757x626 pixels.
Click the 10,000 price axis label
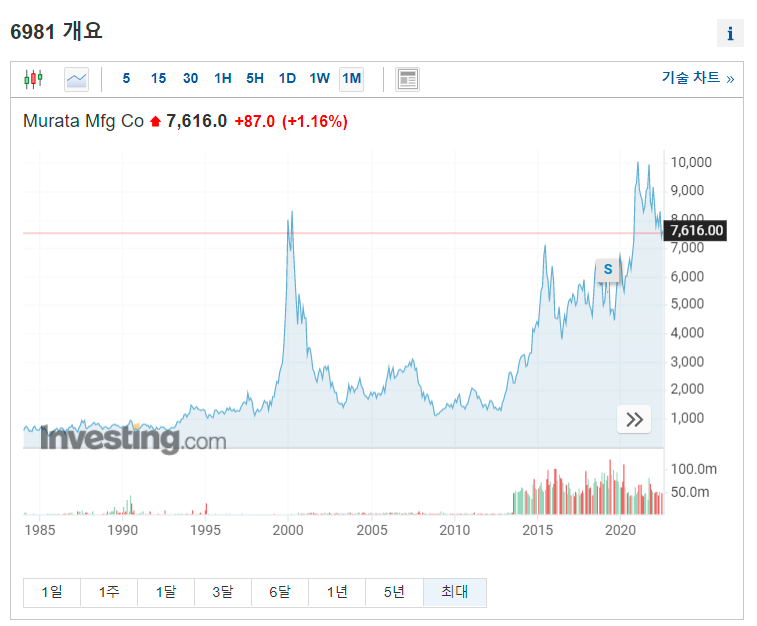pyautogui.click(x=691, y=163)
